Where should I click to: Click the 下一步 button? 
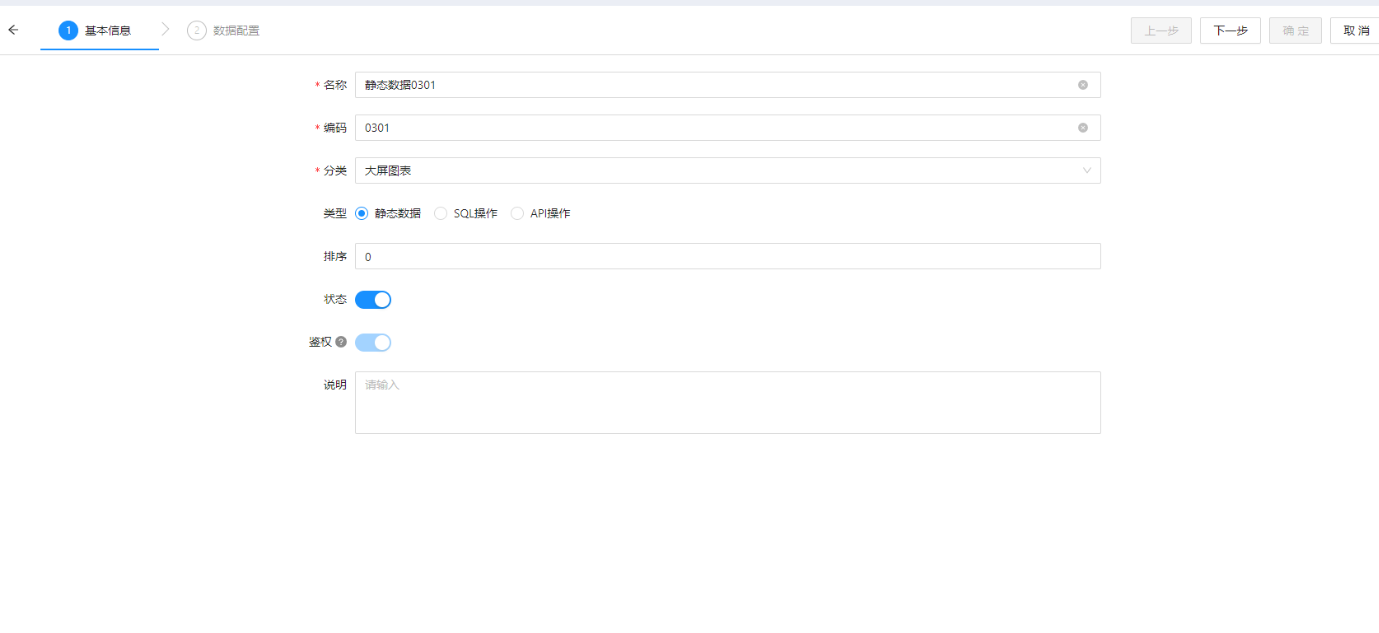1230,30
